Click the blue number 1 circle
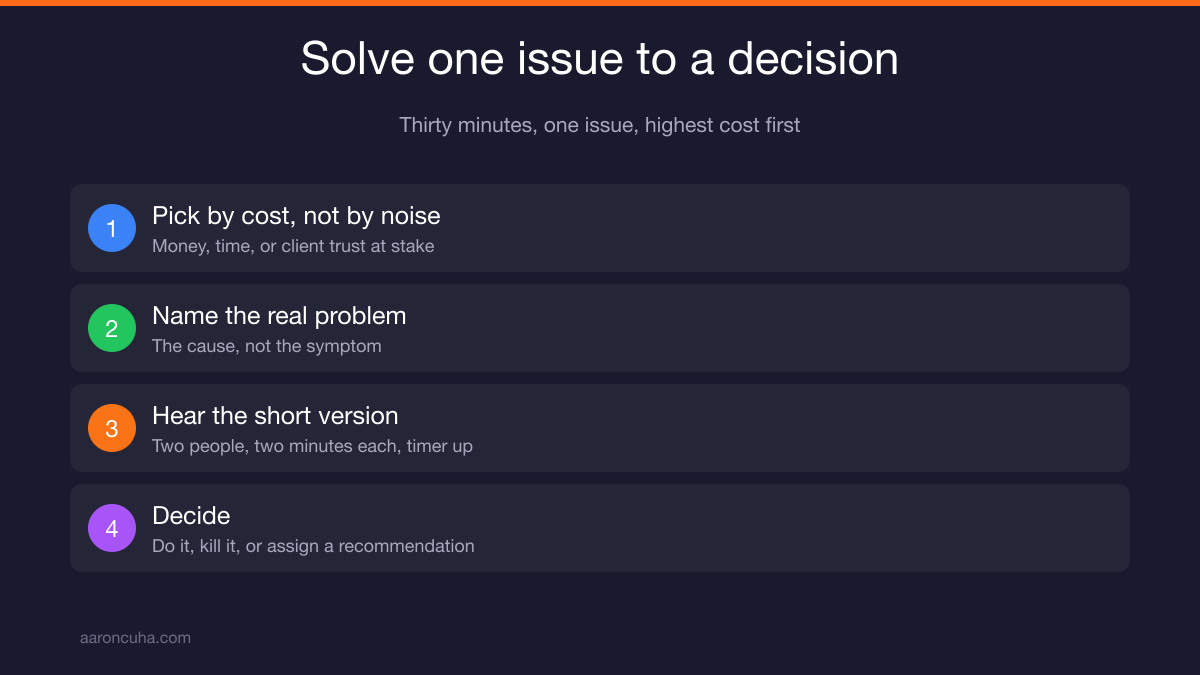 112,228
